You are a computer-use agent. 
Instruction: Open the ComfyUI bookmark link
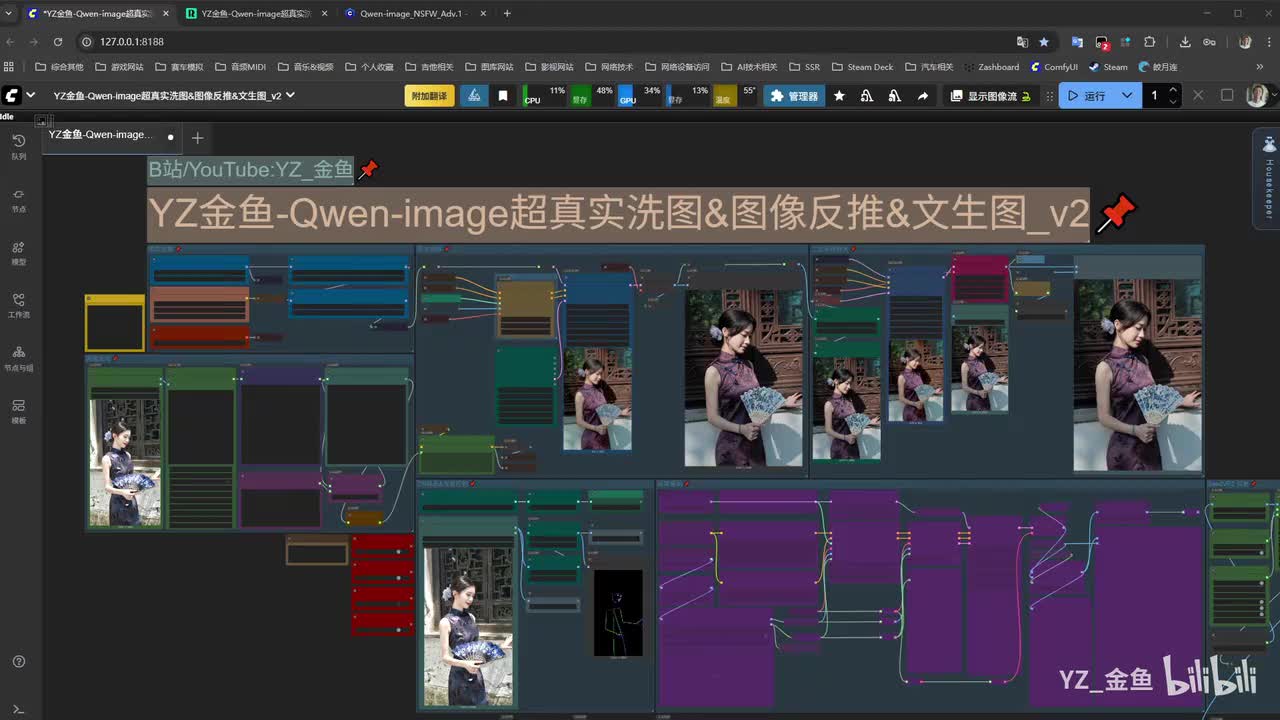1054,67
